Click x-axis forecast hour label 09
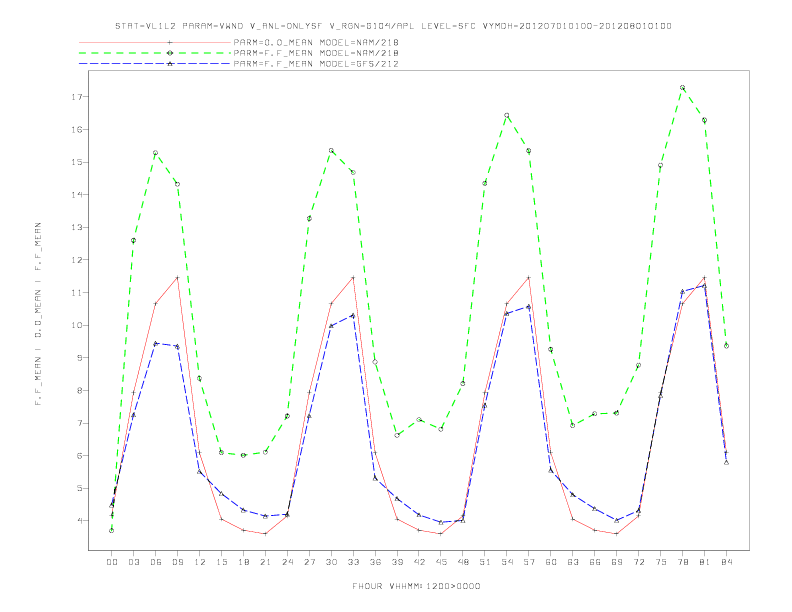 click(177, 562)
